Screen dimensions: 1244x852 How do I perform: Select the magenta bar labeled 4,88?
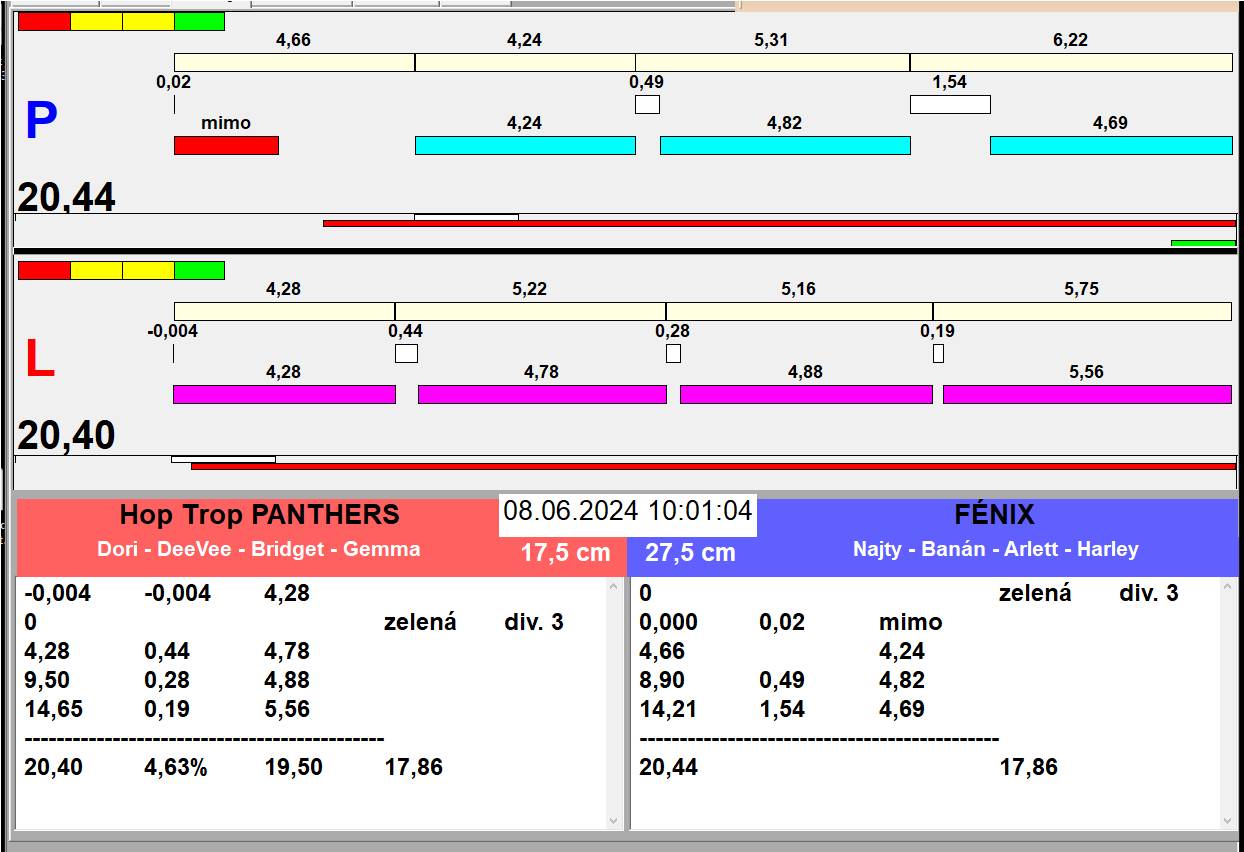pyautogui.click(x=806, y=395)
